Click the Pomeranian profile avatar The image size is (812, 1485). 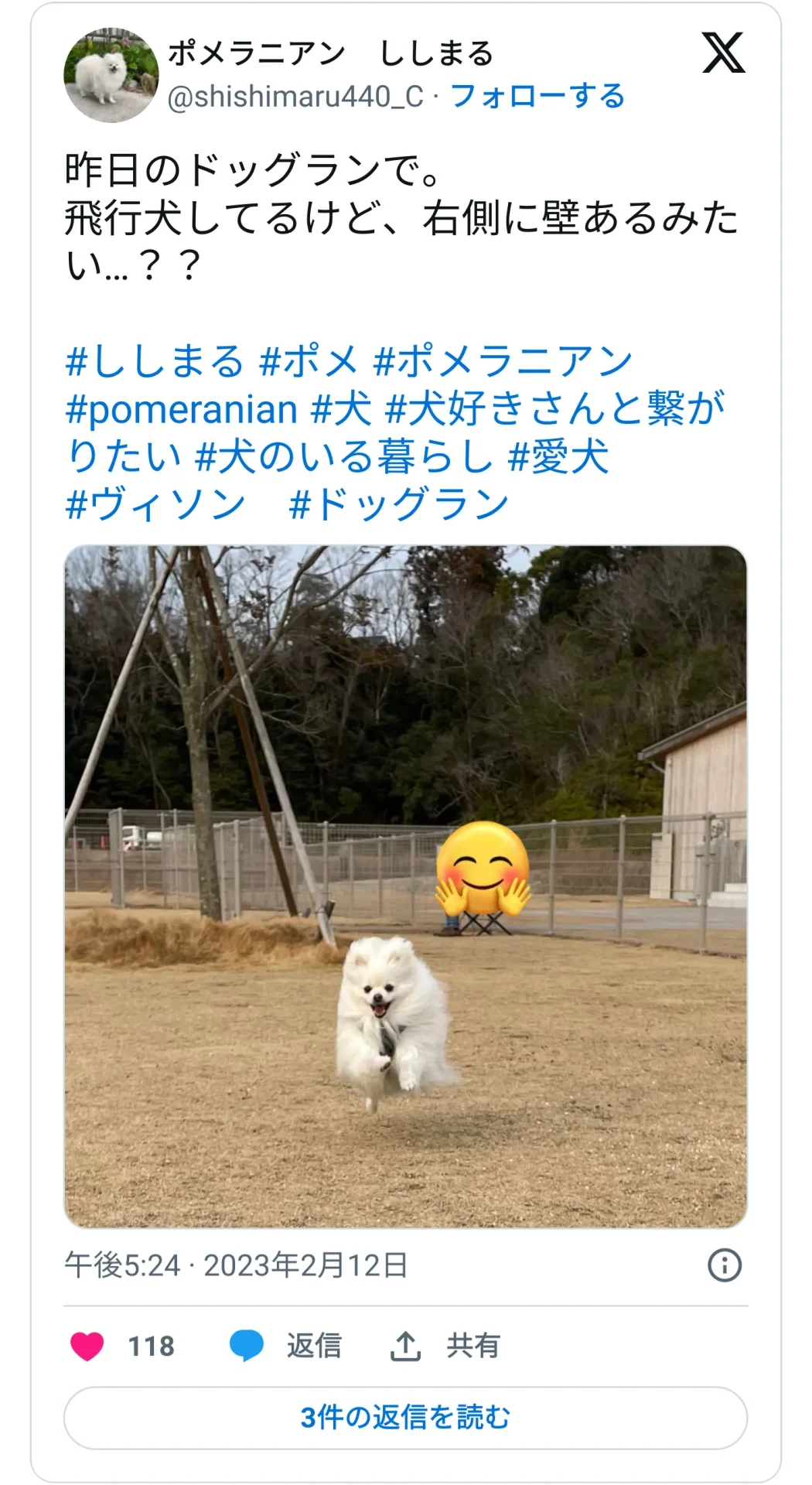(x=111, y=75)
